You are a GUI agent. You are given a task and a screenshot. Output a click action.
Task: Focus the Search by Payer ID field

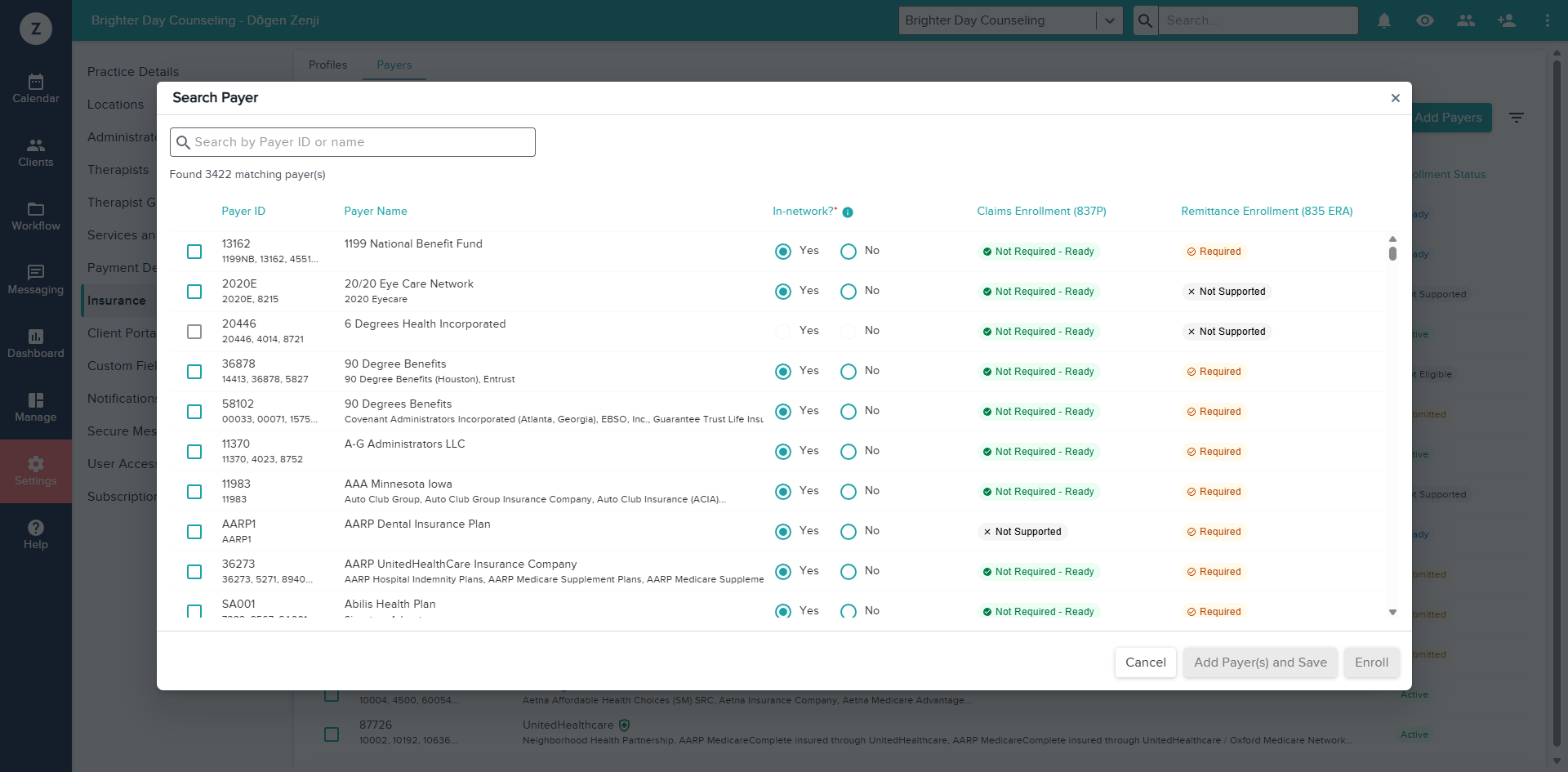(x=353, y=142)
